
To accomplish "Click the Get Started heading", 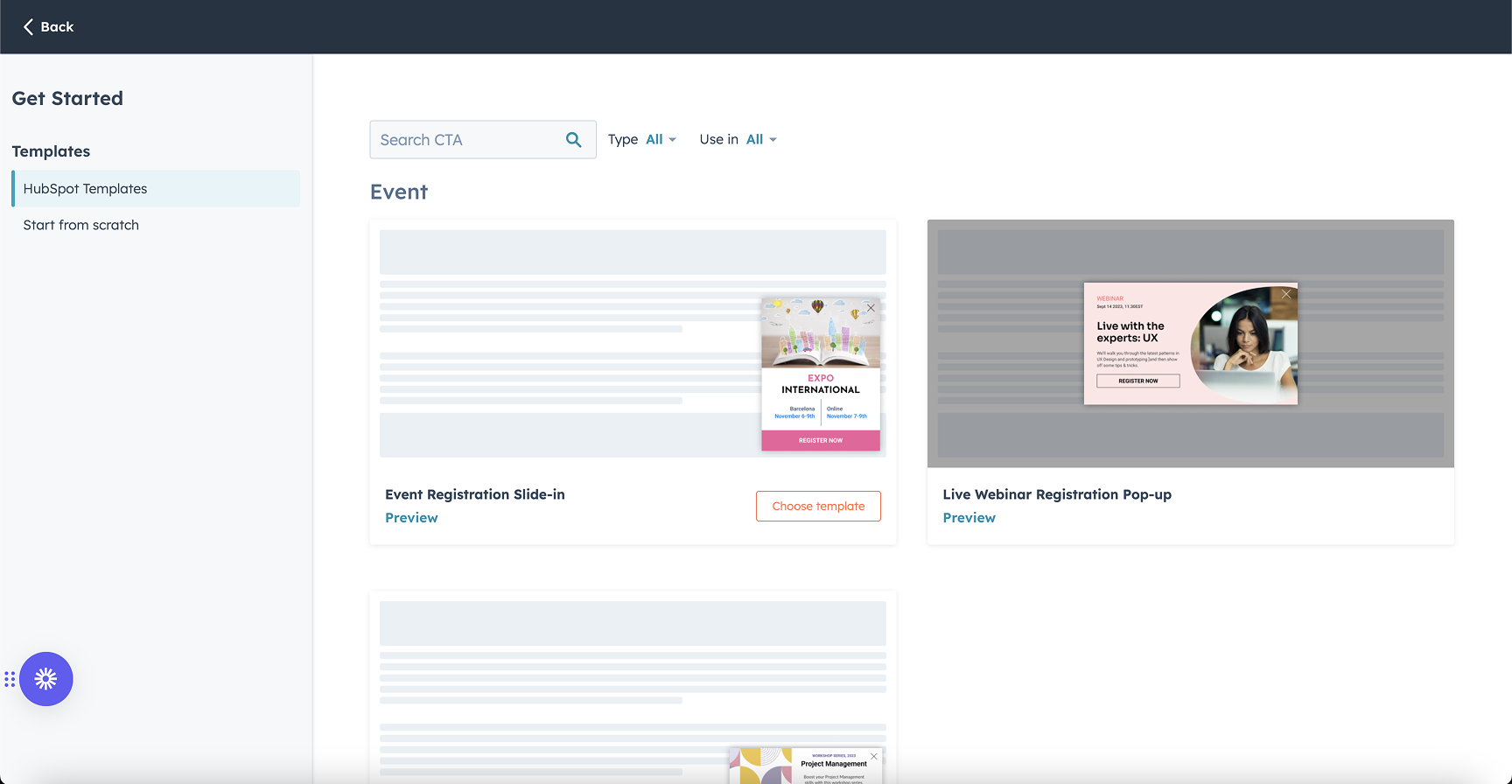I will pos(67,98).
